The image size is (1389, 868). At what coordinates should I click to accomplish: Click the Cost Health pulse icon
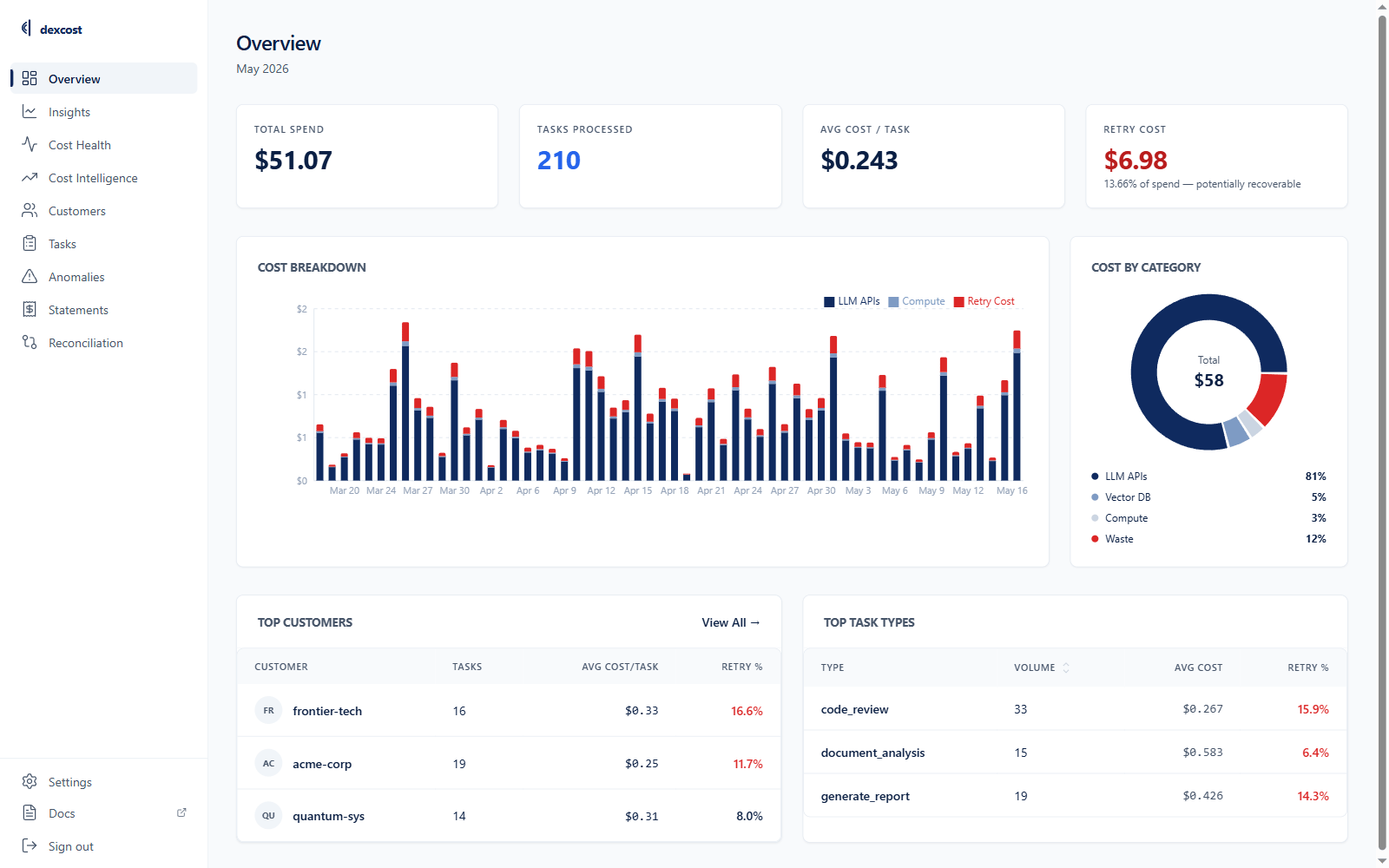coord(30,144)
